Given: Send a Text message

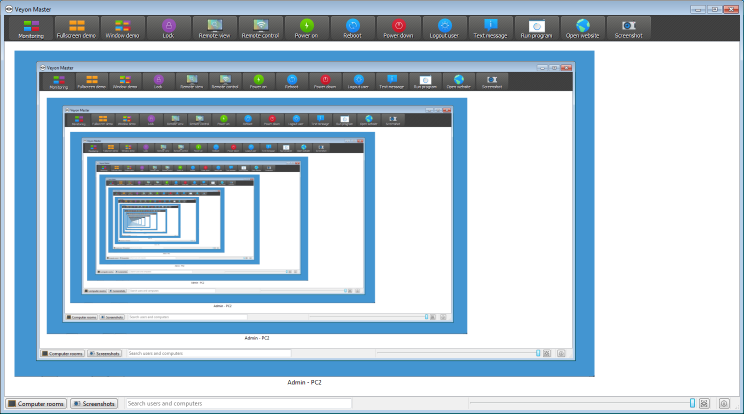Looking at the screenshot, I should [491, 28].
